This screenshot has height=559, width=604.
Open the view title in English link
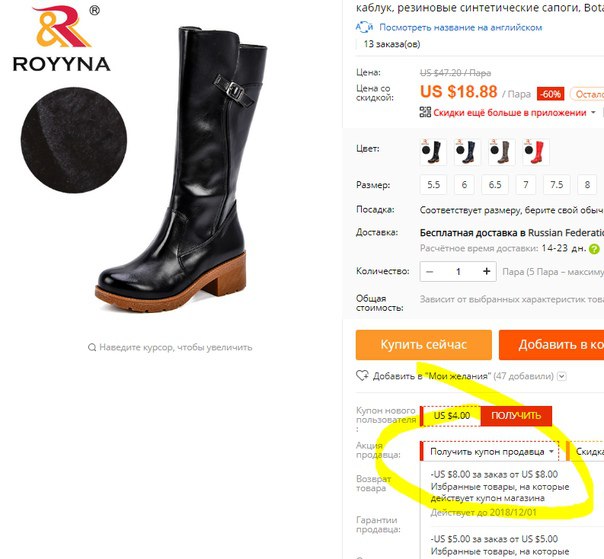pyautogui.click(x=460, y=28)
